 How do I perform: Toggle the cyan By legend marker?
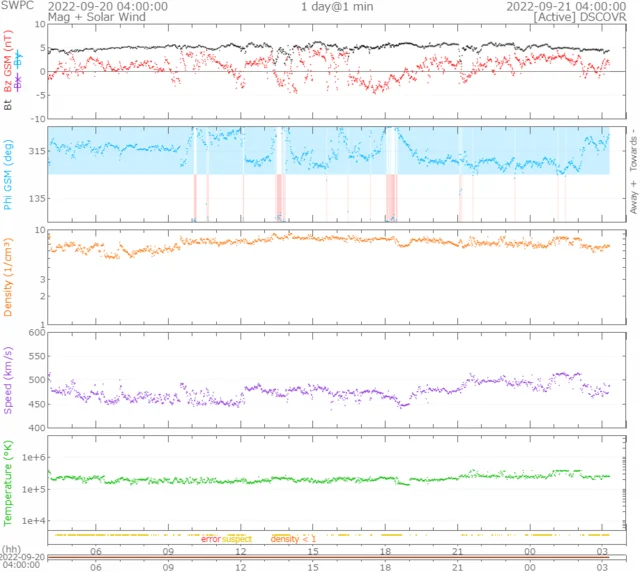point(18,56)
